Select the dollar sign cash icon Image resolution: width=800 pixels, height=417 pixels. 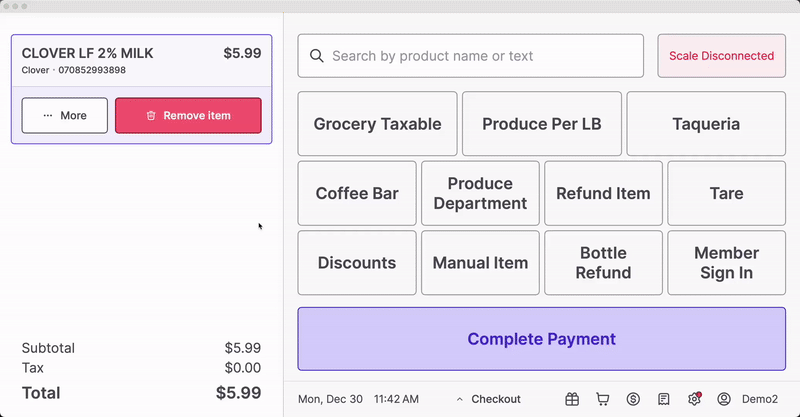click(633, 399)
